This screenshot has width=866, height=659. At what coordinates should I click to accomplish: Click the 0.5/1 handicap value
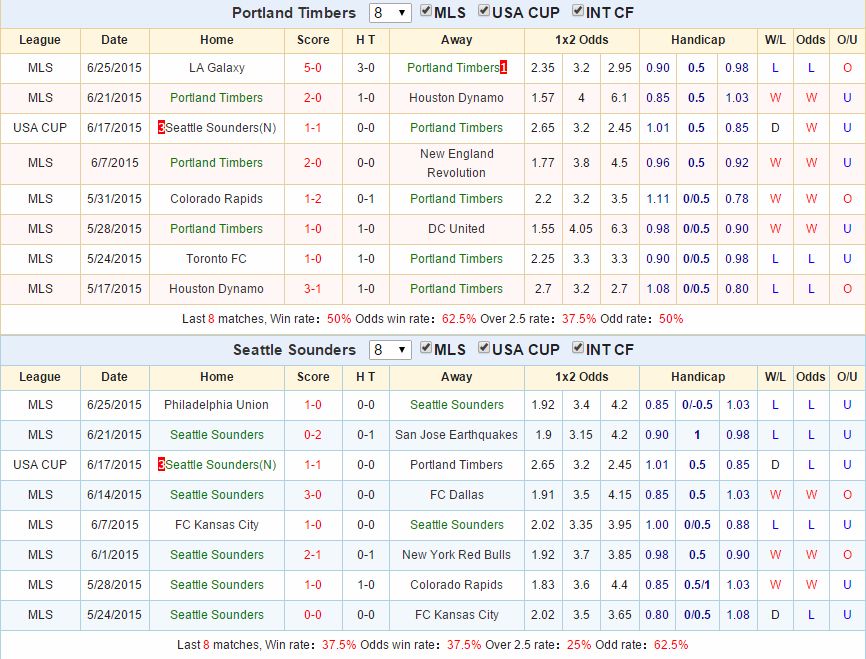tap(697, 584)
